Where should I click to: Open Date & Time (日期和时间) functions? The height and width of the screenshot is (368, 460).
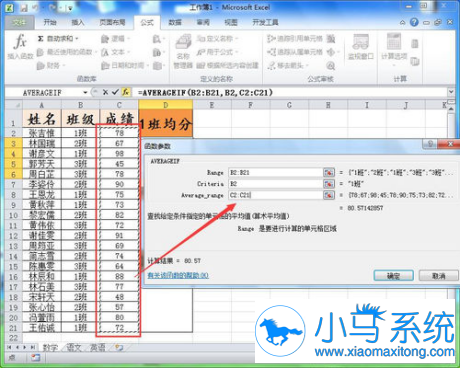(125, 65)
